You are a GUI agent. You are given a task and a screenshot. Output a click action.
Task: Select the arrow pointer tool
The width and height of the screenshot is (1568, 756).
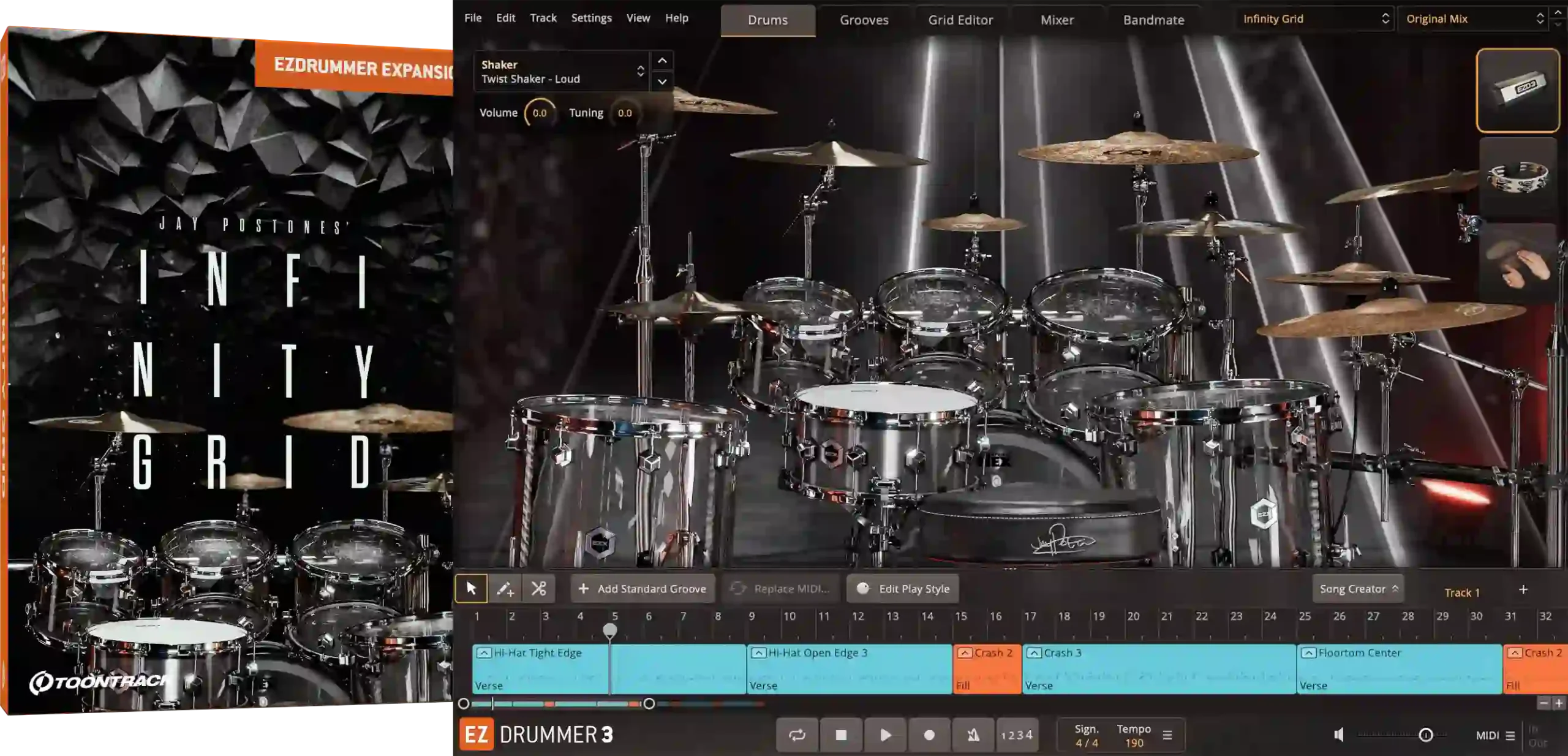[x=471, y=588]
